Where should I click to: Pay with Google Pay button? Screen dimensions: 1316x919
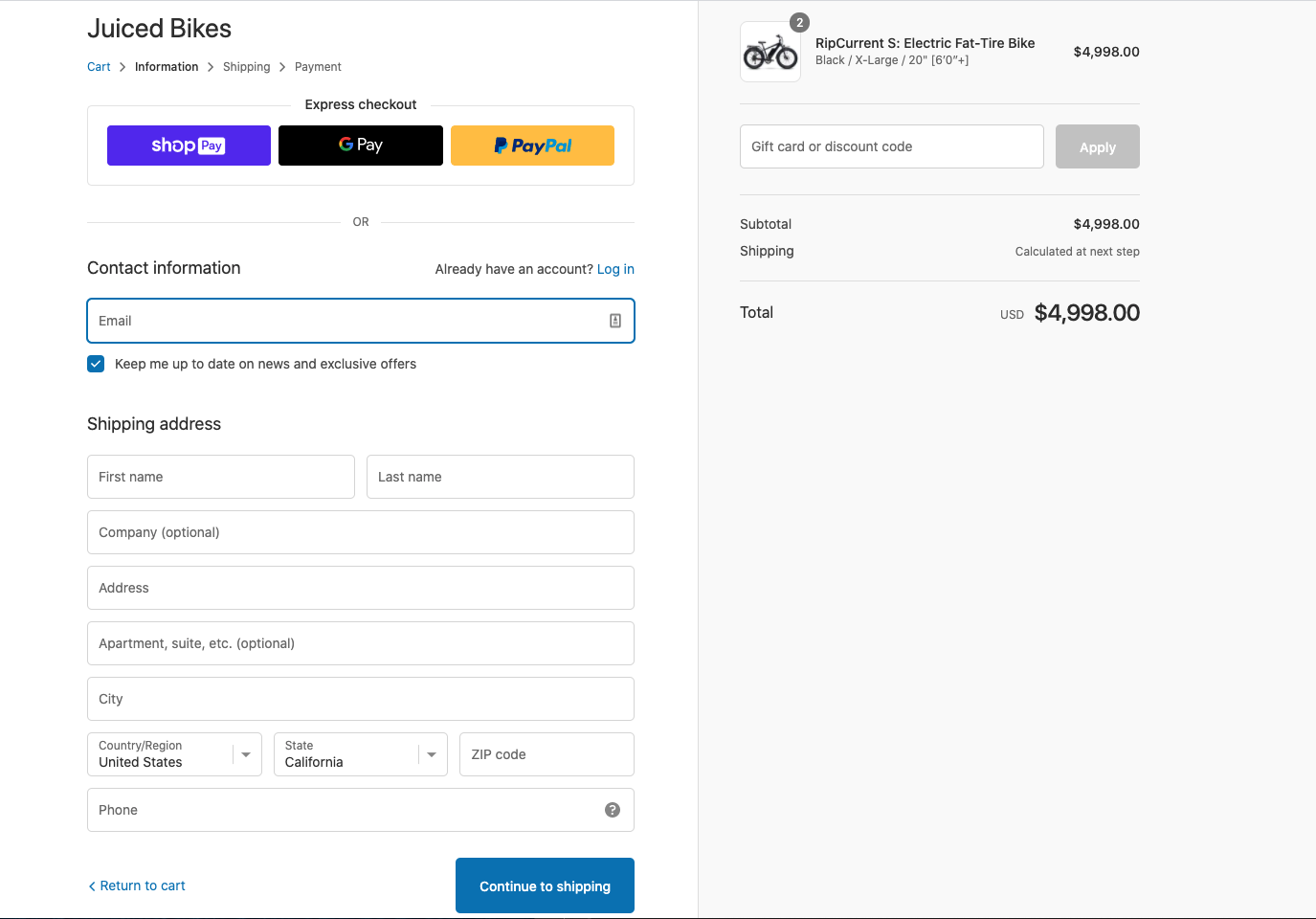(361, 146)
